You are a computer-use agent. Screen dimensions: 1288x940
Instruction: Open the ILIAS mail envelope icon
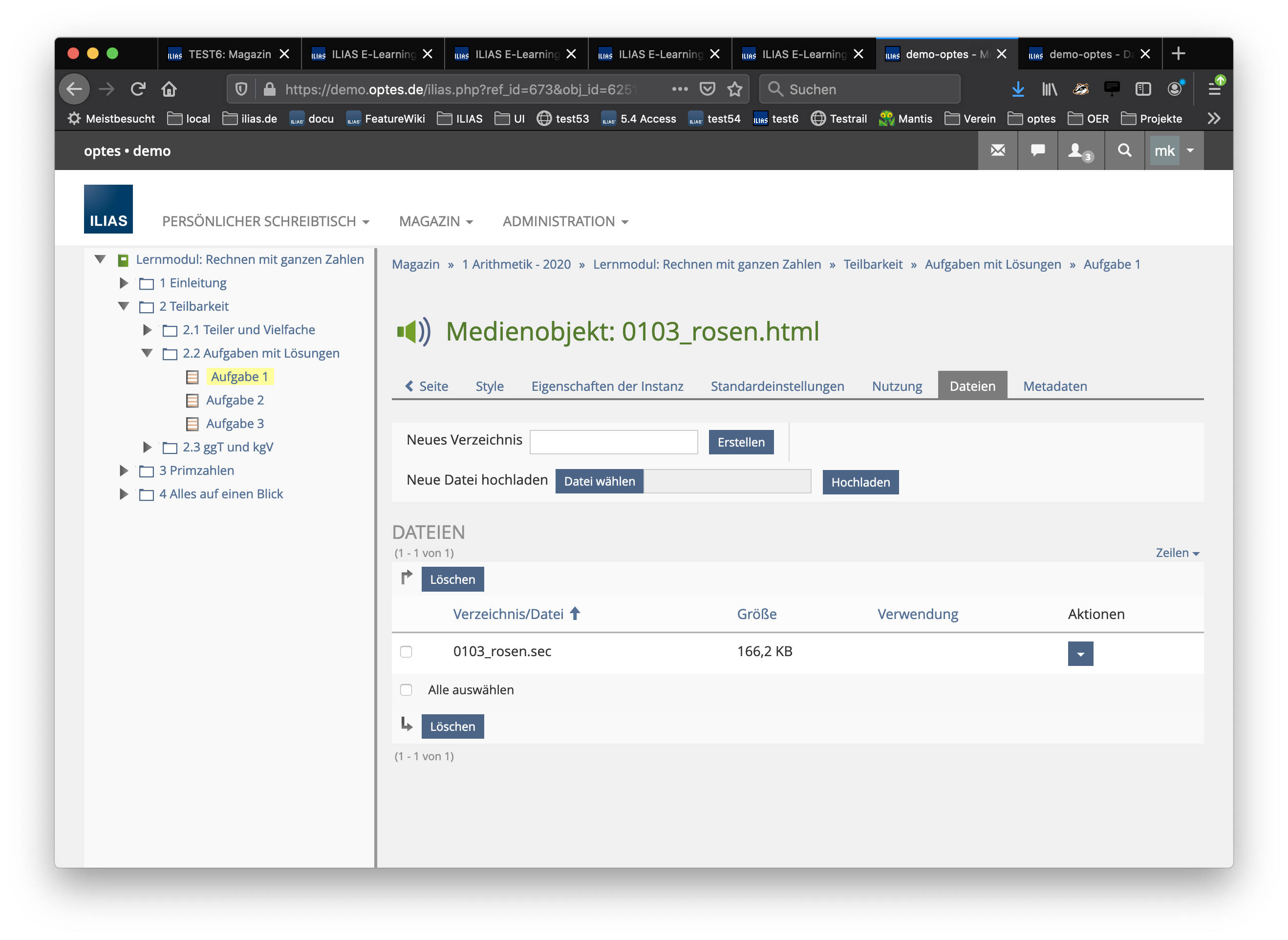coord(997,151)
